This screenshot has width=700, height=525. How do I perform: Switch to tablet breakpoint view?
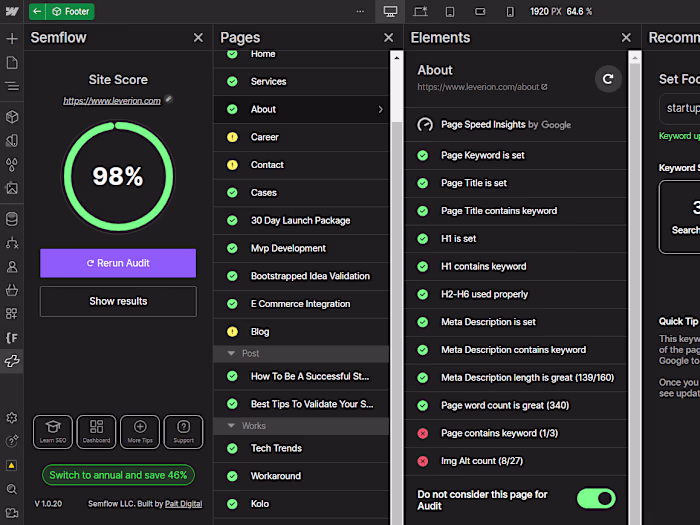tap(450, 12)
